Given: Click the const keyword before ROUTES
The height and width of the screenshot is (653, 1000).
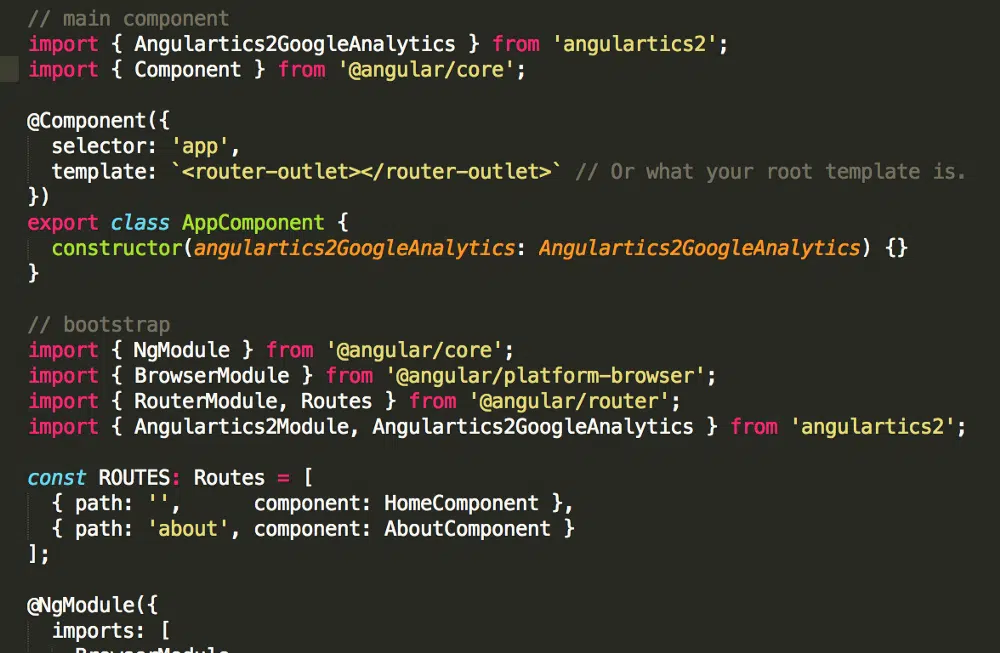Looking at the screenshot, I should (57, 478).
